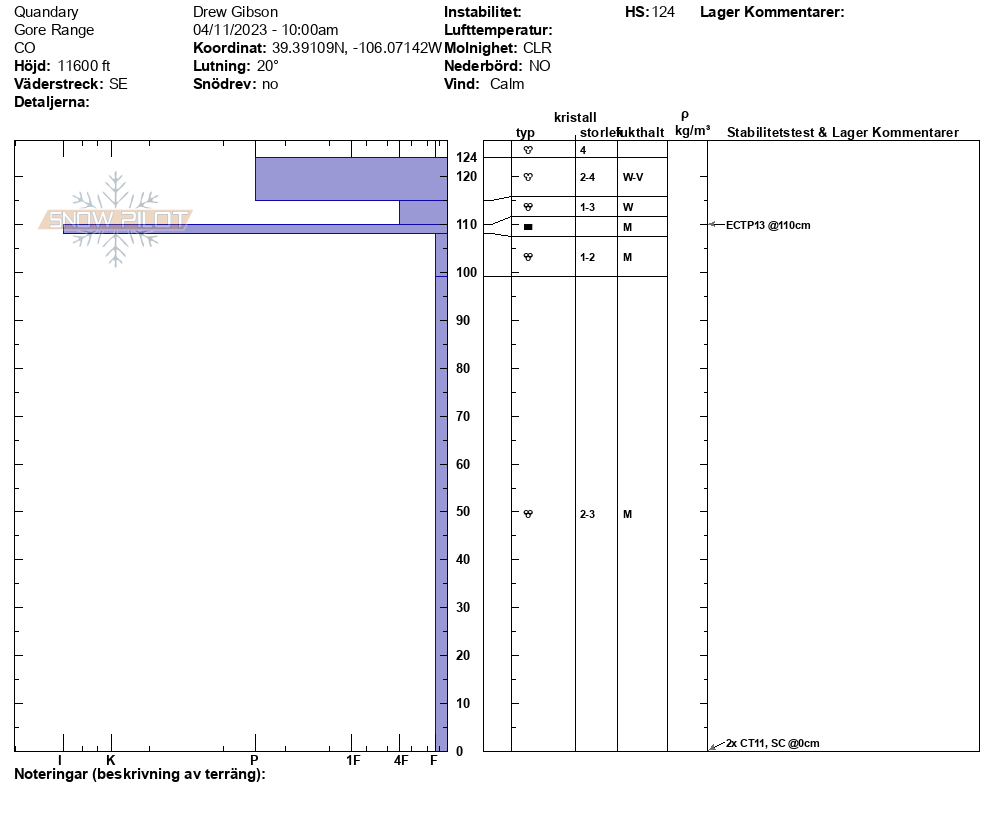Select the black ice layer symbol
Viewport: 994px width, 840px height.
pyautogui.click(x=528, y=227)
